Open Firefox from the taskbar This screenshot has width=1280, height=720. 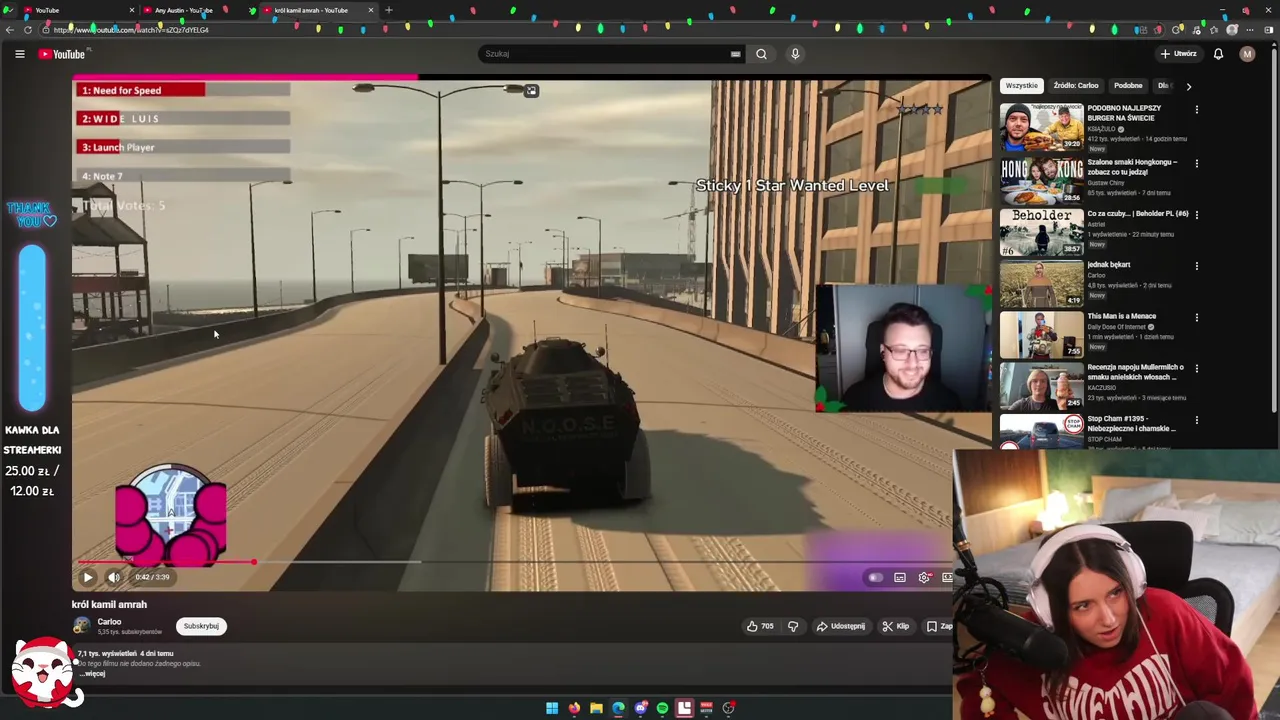(x=574, y=708)
